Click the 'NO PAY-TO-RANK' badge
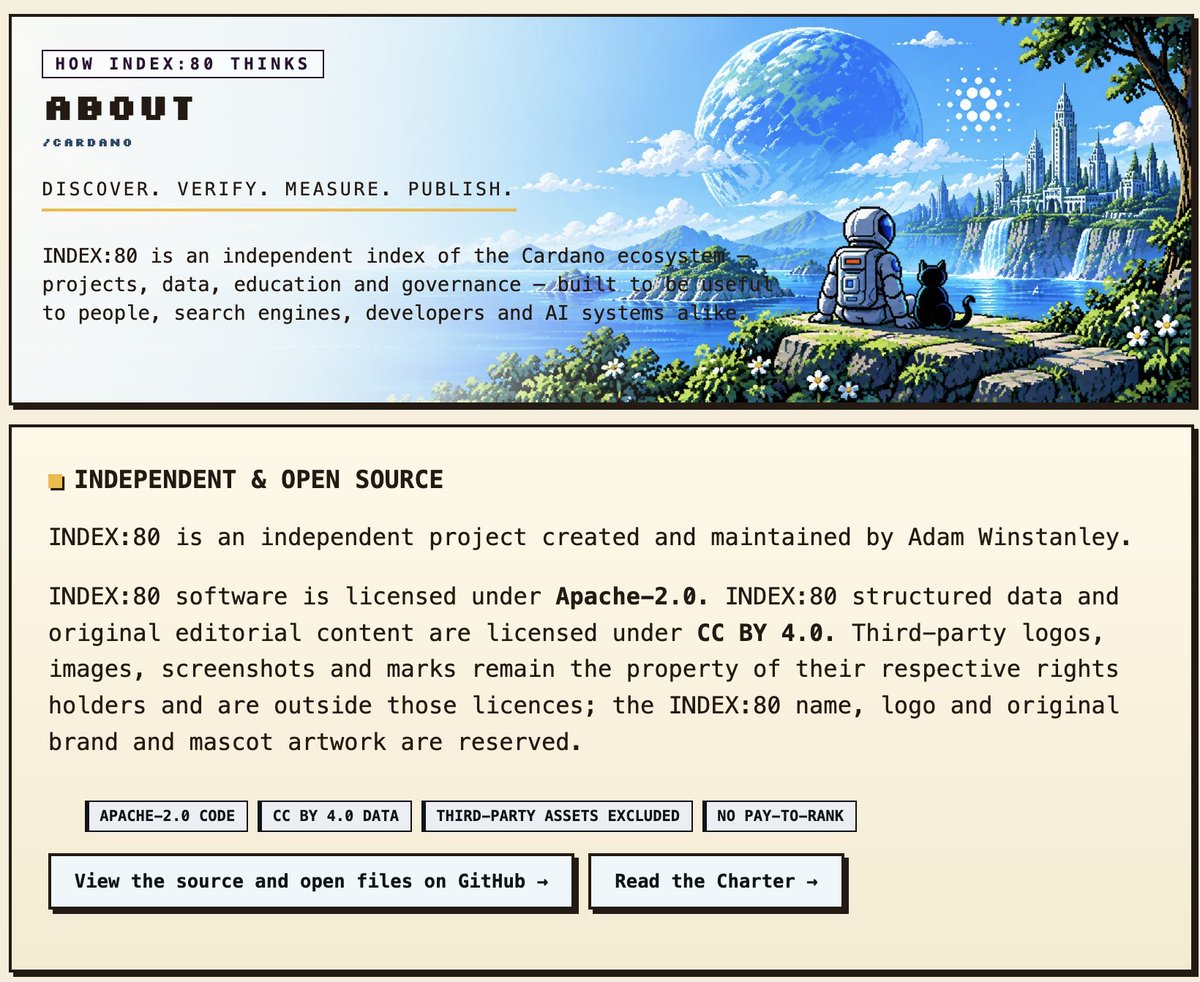Screen dimensions: 1200x982 (780, 816)
